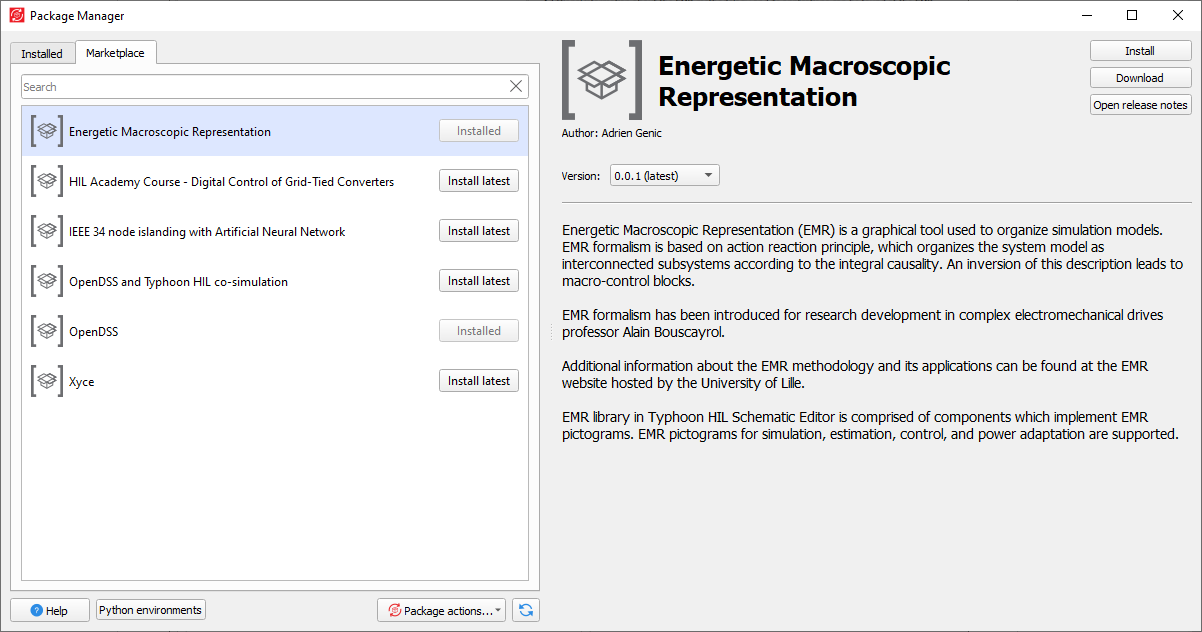Image resolution: width=1202 pixels, height=632 pixels.
Task: Switch to the Installed tab
Action: pos(42,54)
